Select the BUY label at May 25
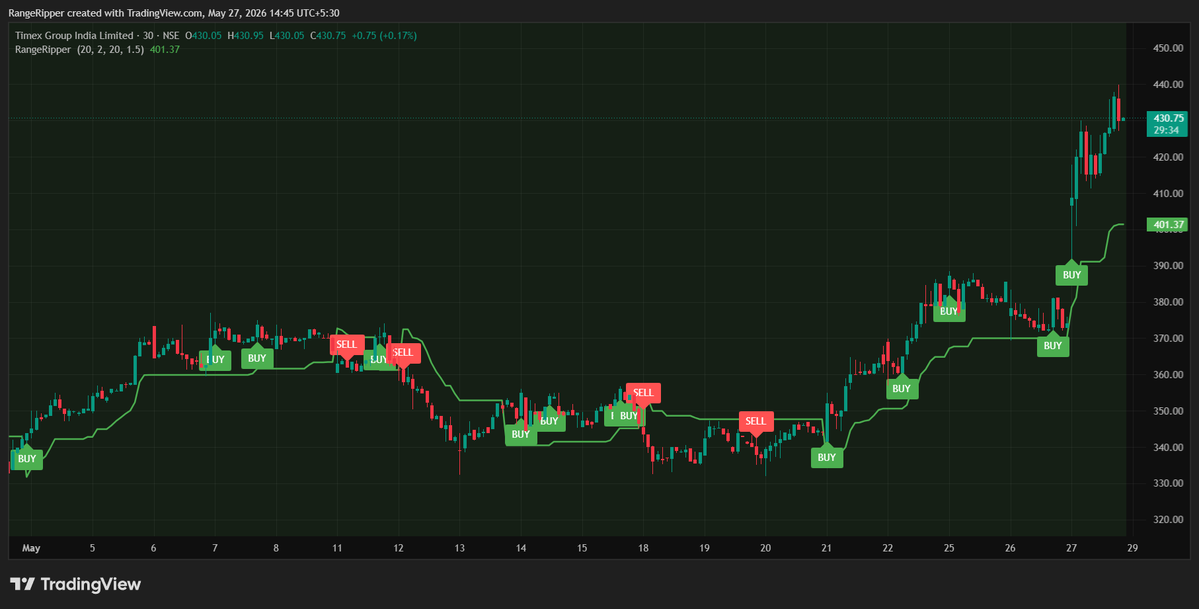 [949, 311]
